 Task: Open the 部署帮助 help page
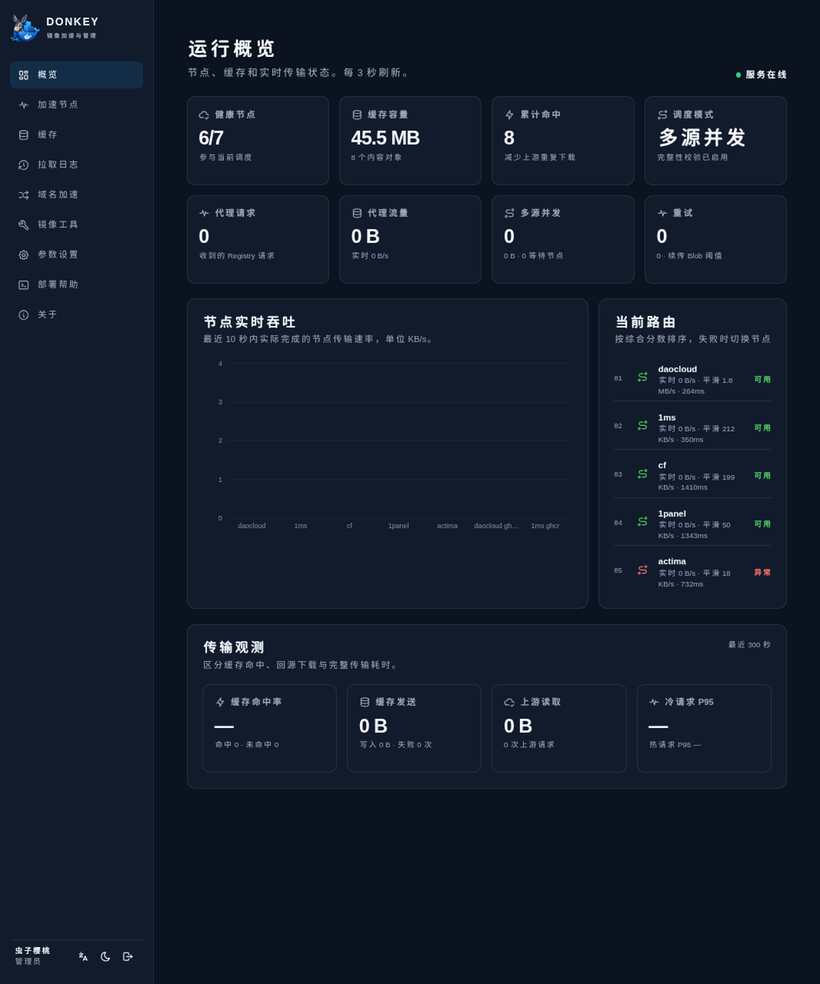[x=76, y=284]
